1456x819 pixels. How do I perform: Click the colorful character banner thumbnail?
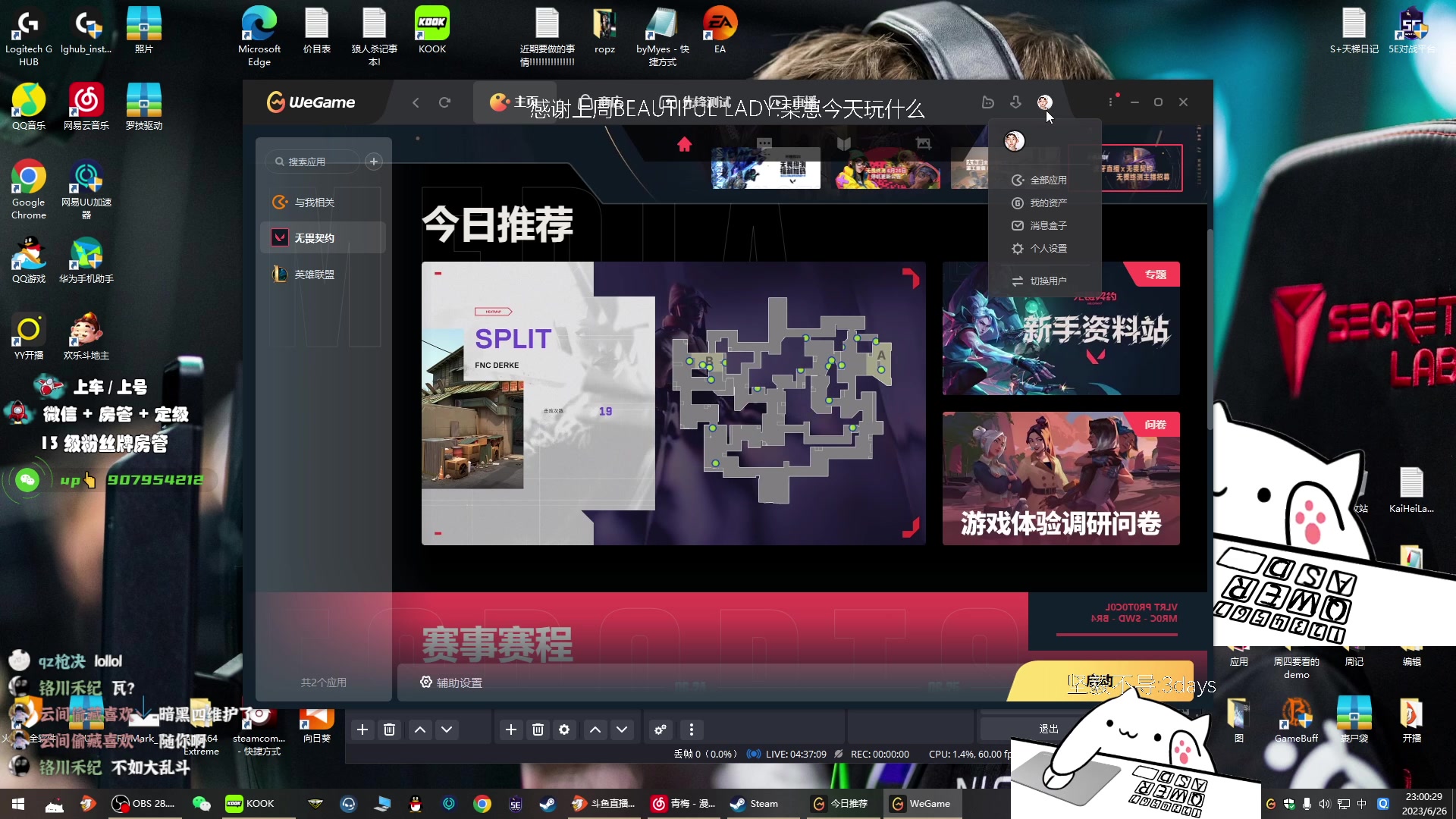pyautogui.click(x=887, y=168)
